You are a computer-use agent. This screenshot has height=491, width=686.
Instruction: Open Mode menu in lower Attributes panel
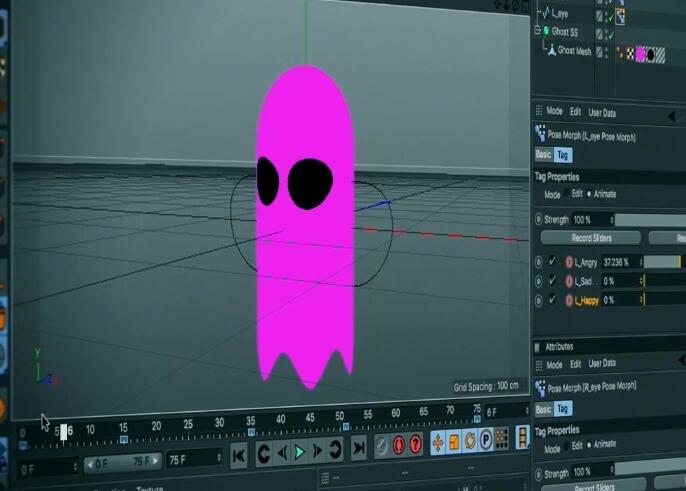(554, 365)
